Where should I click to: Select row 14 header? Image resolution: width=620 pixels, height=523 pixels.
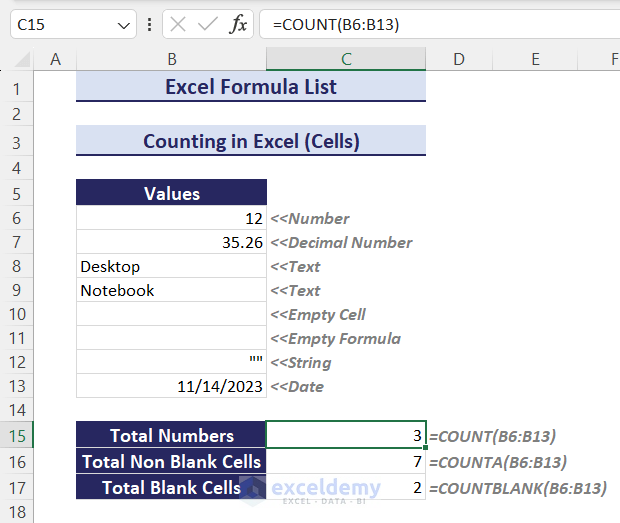pos(17,410)
